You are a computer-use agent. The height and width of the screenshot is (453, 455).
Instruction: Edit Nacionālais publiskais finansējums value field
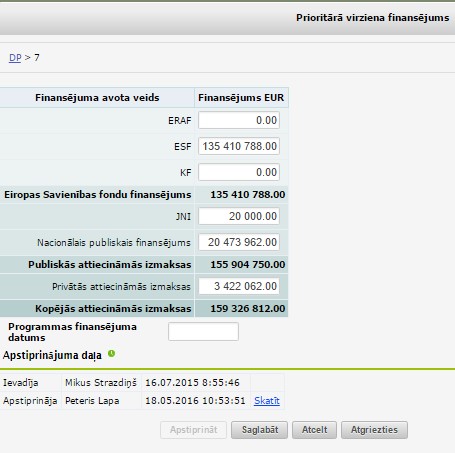tap(239, 242)
